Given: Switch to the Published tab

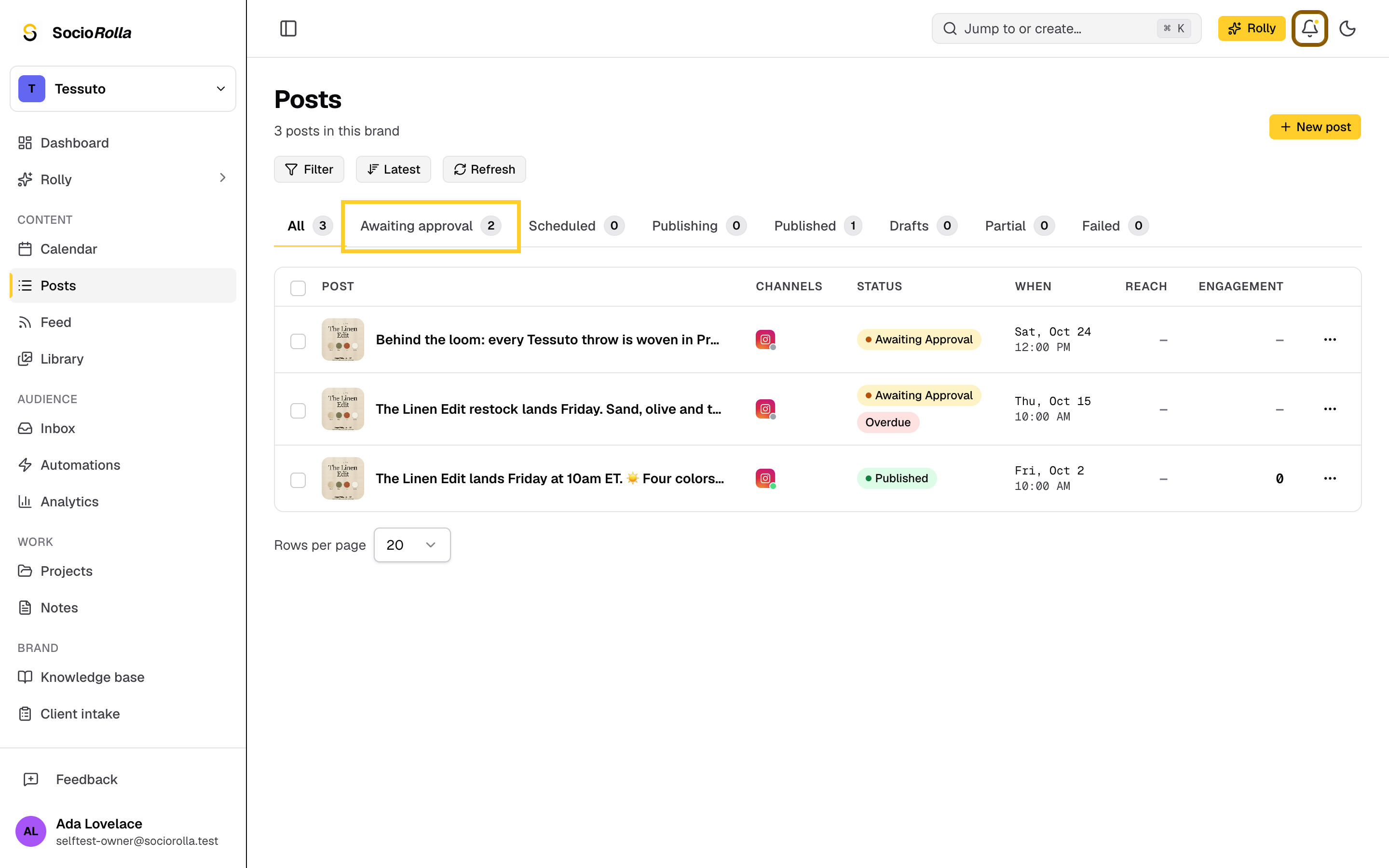Looking at the screenshot, I should [x=818, y=226].
